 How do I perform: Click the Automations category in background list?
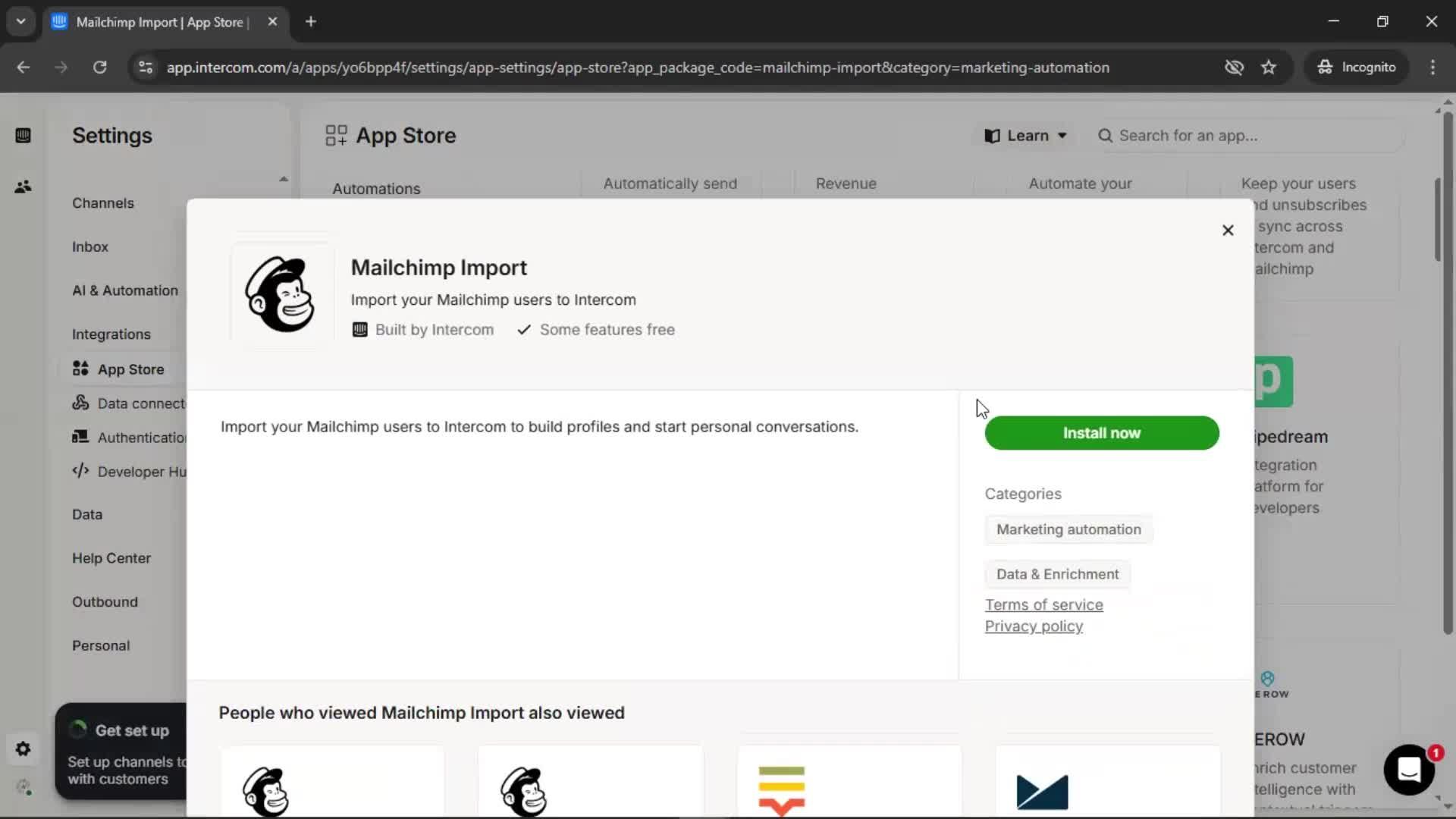tap(376, 189)
